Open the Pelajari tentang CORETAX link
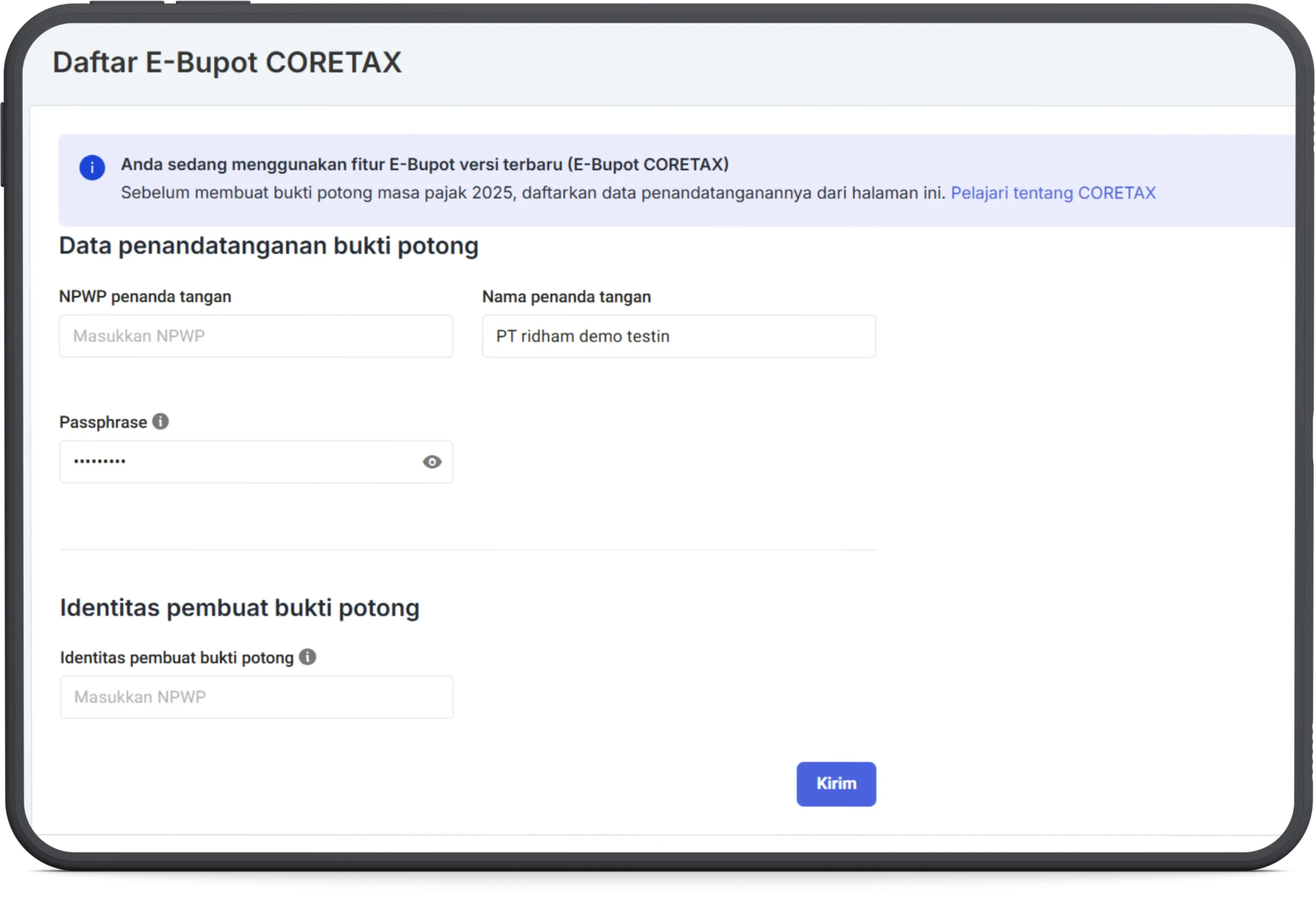This screenshot has height=898, width=1316. click(x=1053, y=193)
